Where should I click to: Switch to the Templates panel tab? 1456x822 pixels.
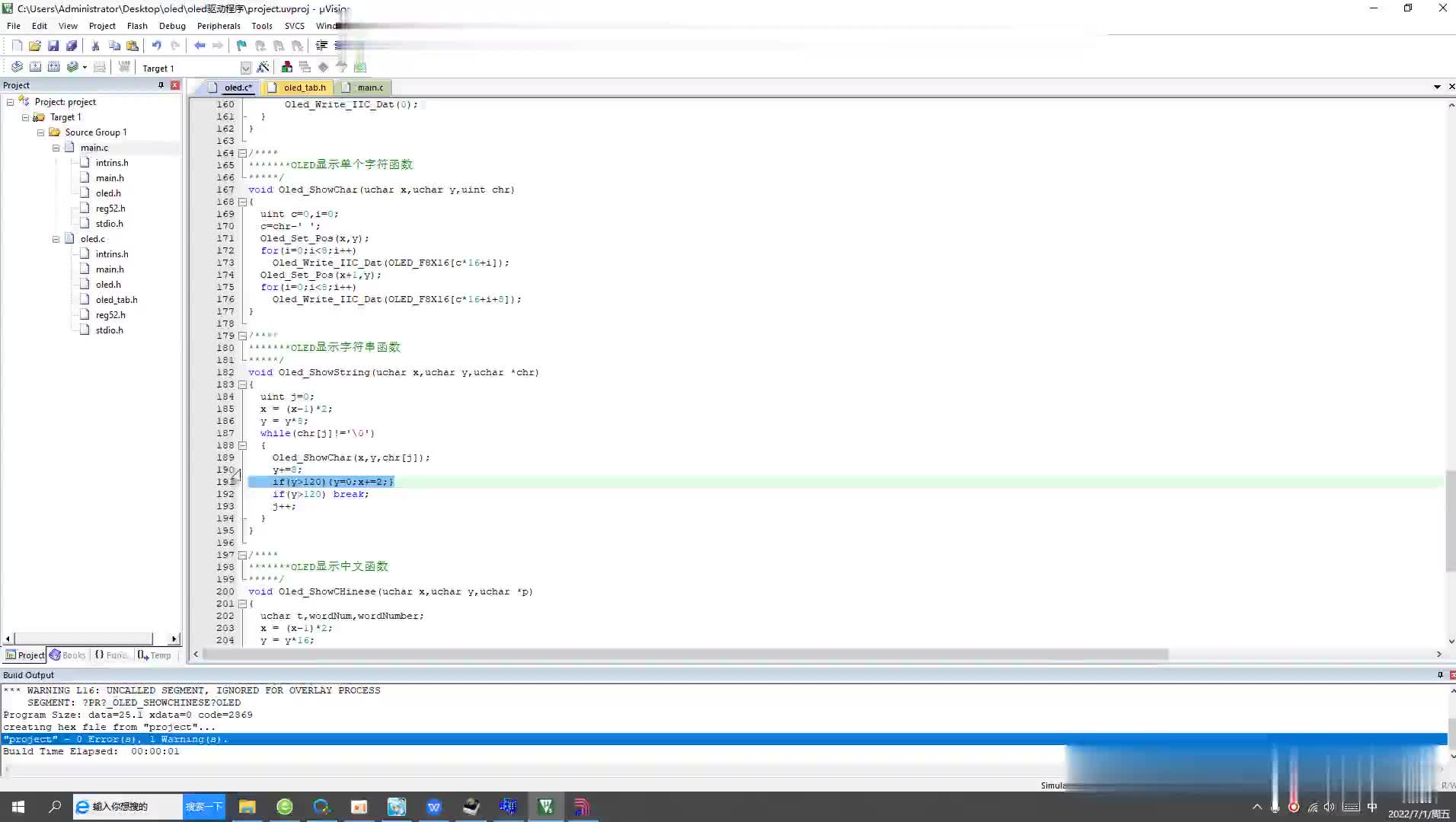(155, 655)
